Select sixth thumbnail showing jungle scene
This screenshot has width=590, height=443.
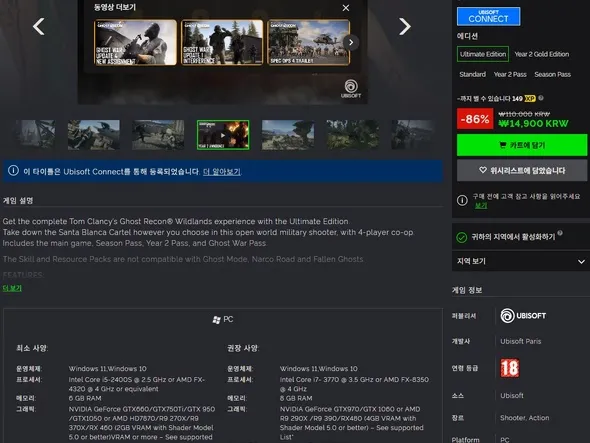point(353,135)
